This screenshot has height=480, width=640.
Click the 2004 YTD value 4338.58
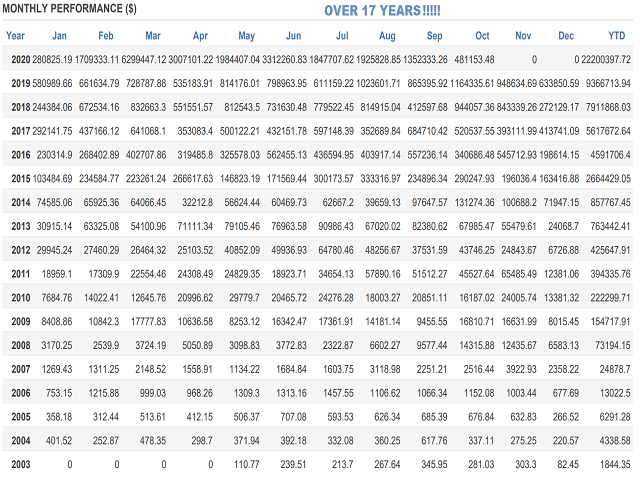click(x=615, y=440)
